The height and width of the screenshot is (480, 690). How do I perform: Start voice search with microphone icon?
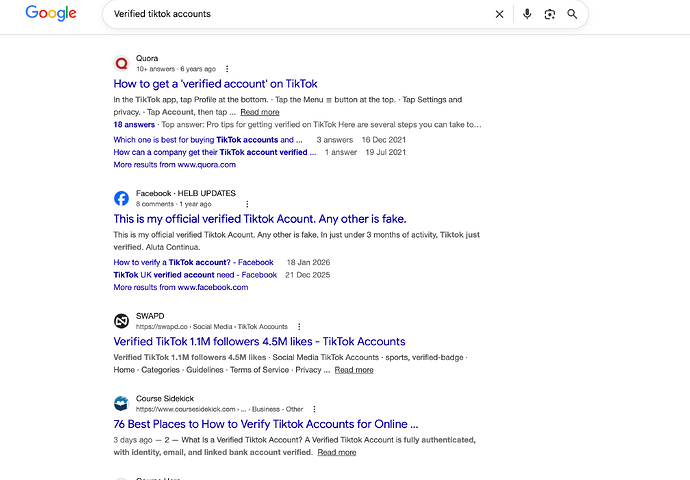point(527,14)
